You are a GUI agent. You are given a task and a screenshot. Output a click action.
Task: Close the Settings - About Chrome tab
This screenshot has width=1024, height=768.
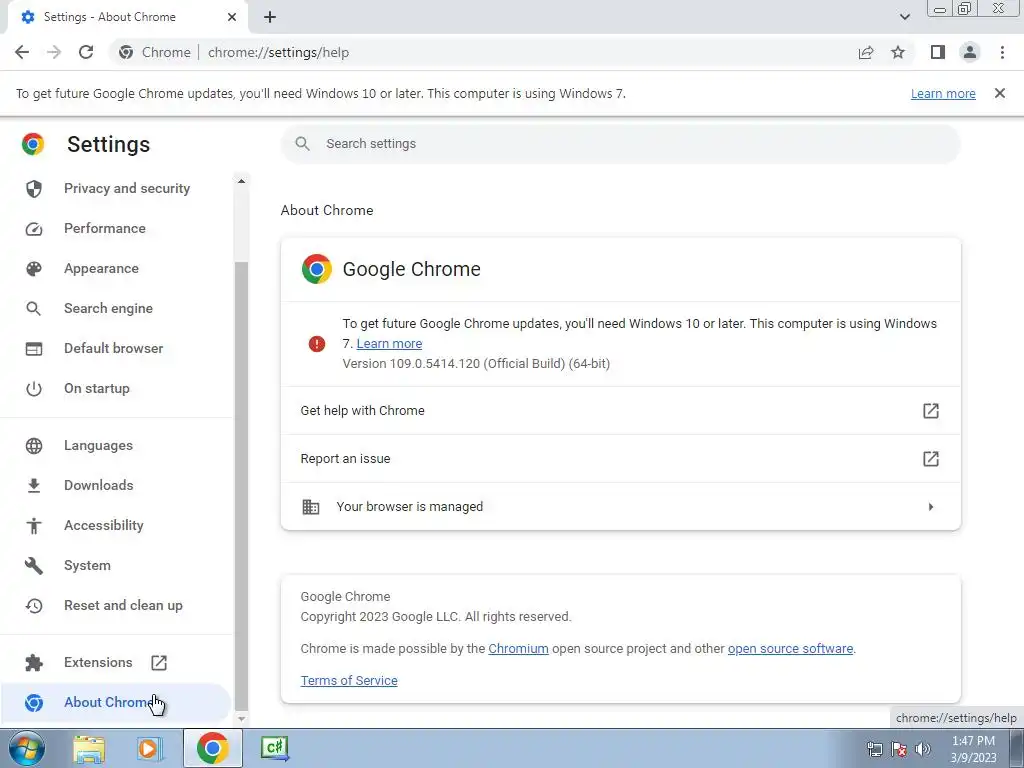[x=232, y=17]
